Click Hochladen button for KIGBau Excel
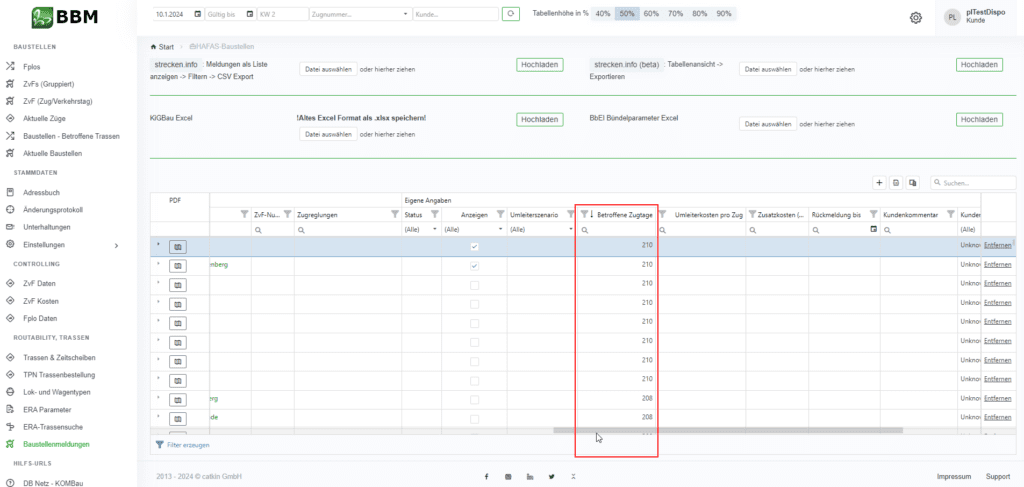Viewport: 1024px width, 487px height. pos(539,119)
